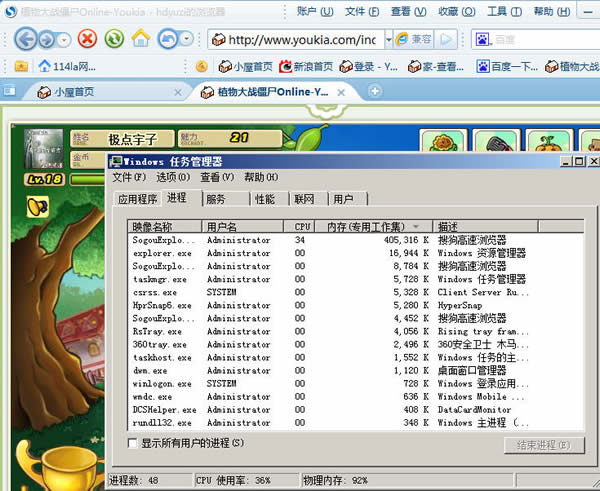Screen dimensions: 600x491
Task: Sort by 内存(专用工作集) column header
Action: pos(373,227)
